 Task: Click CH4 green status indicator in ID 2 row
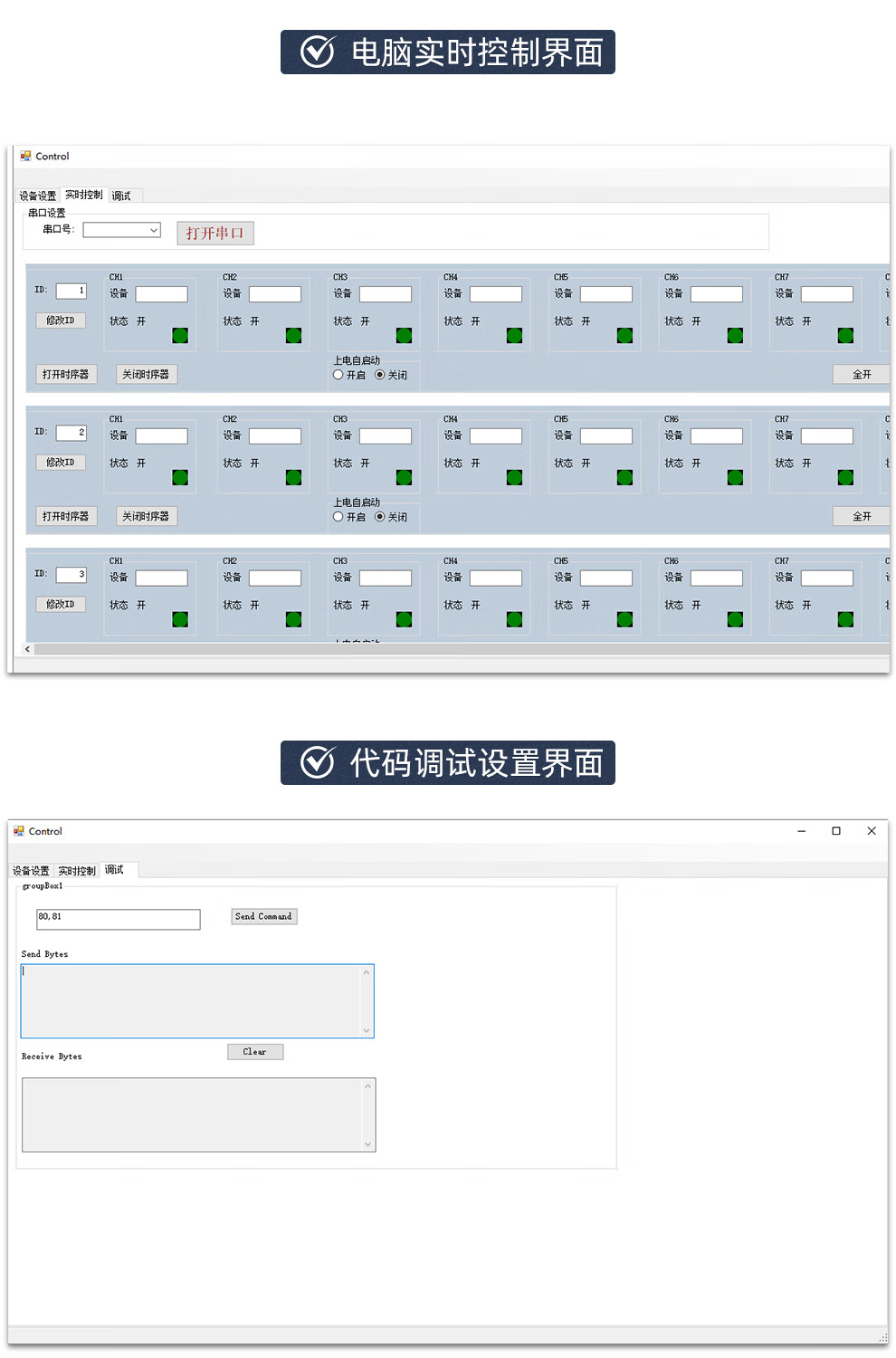[514, 478]
